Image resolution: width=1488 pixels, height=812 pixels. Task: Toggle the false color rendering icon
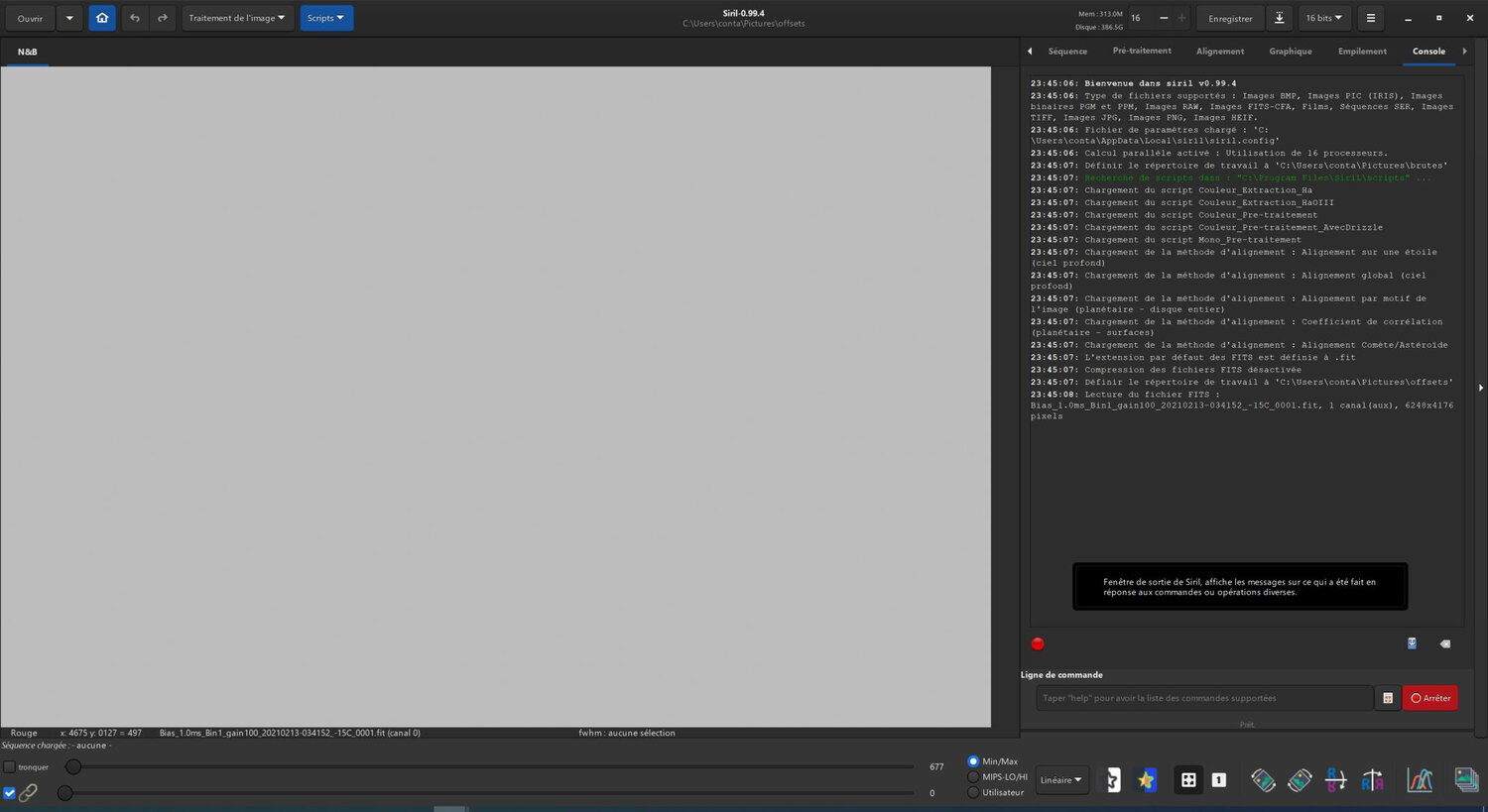pos(1147,780)
